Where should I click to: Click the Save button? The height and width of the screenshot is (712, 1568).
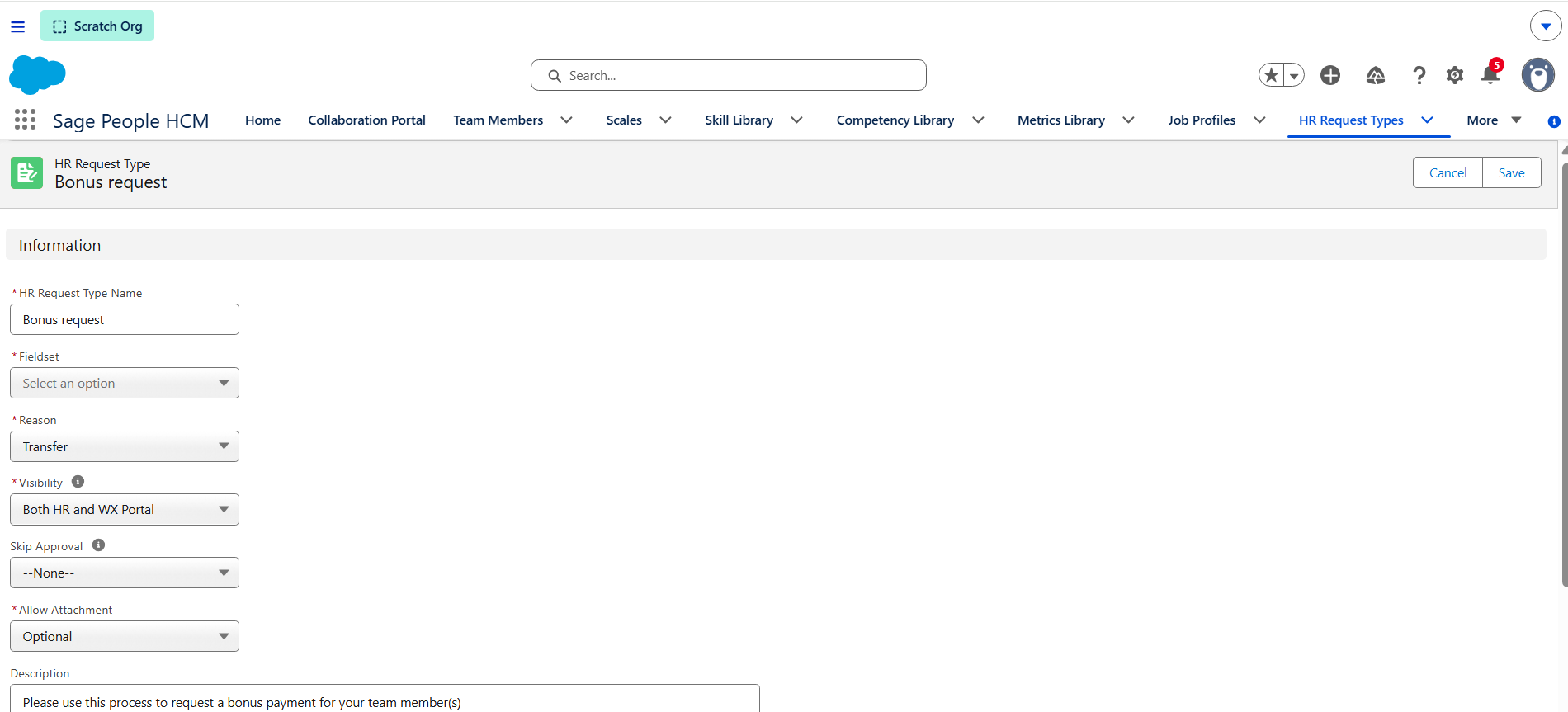pyautogui.click(x=1511, y=172)
